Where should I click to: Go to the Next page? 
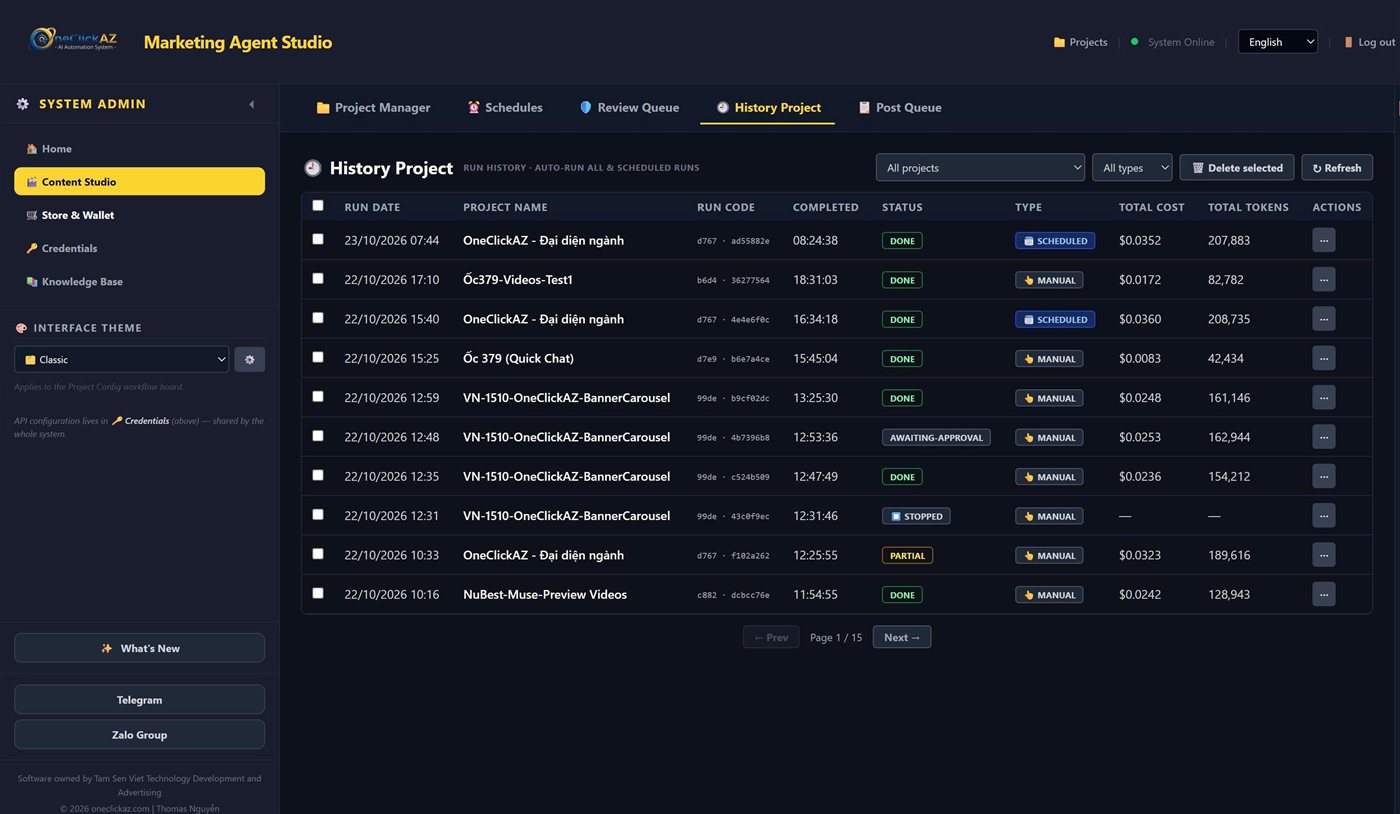pyautogui.click(x=902, y=637)
